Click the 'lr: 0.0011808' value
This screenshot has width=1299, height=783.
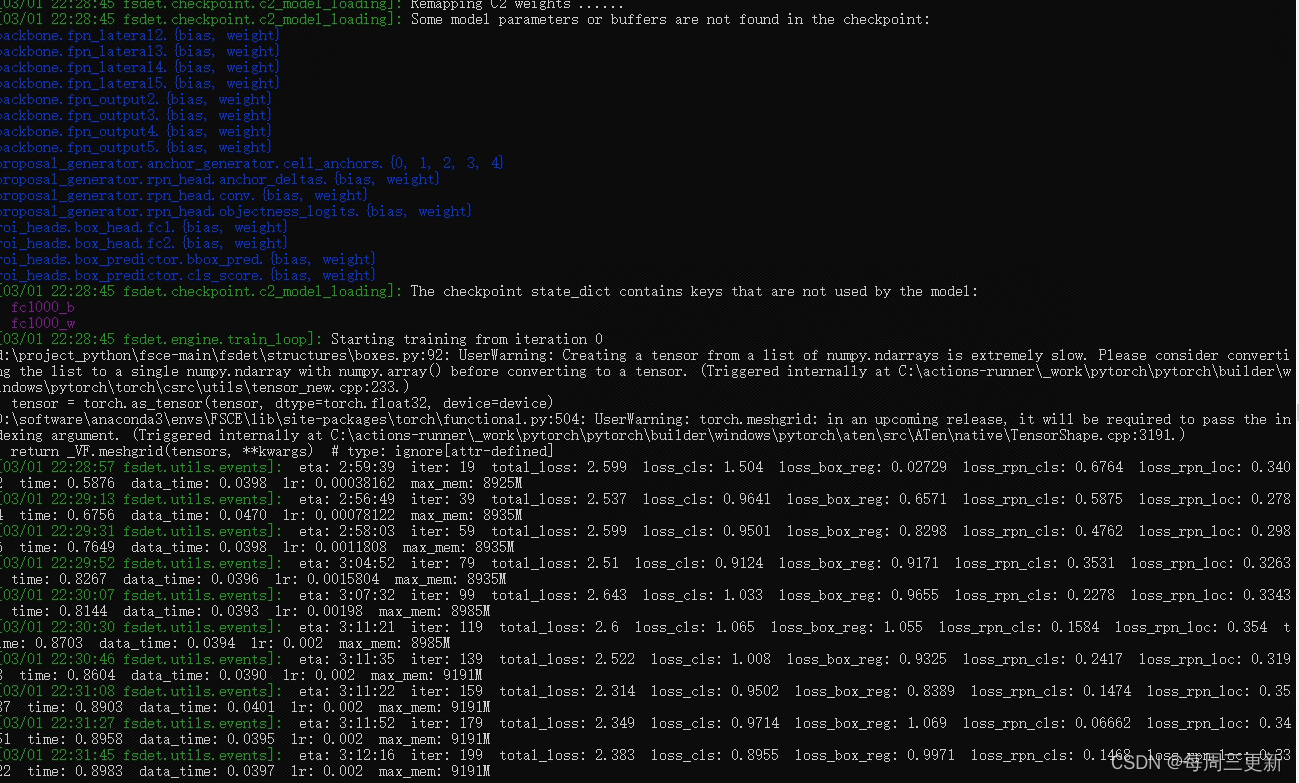click(335, 547)
